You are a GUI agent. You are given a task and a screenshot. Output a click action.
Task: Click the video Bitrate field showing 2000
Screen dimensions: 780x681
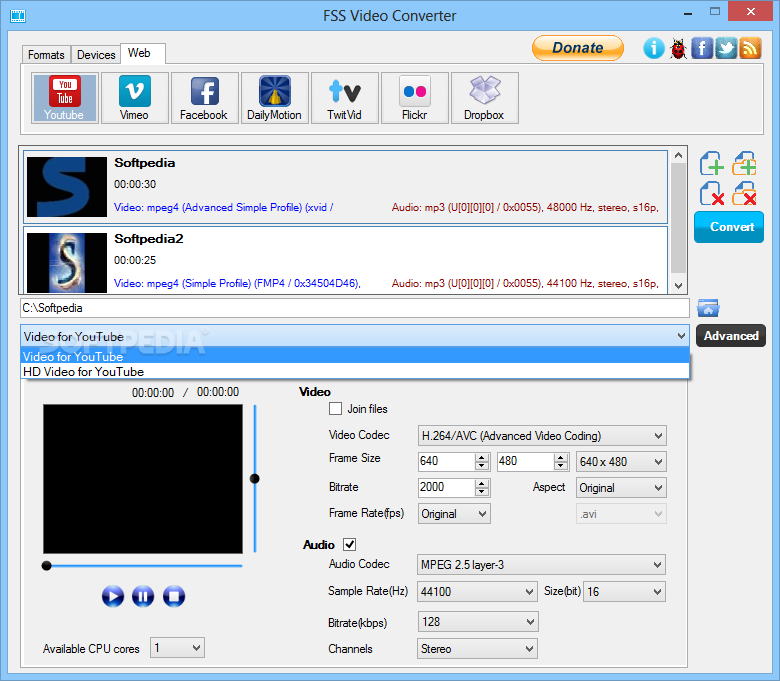(x=447, y=487)
